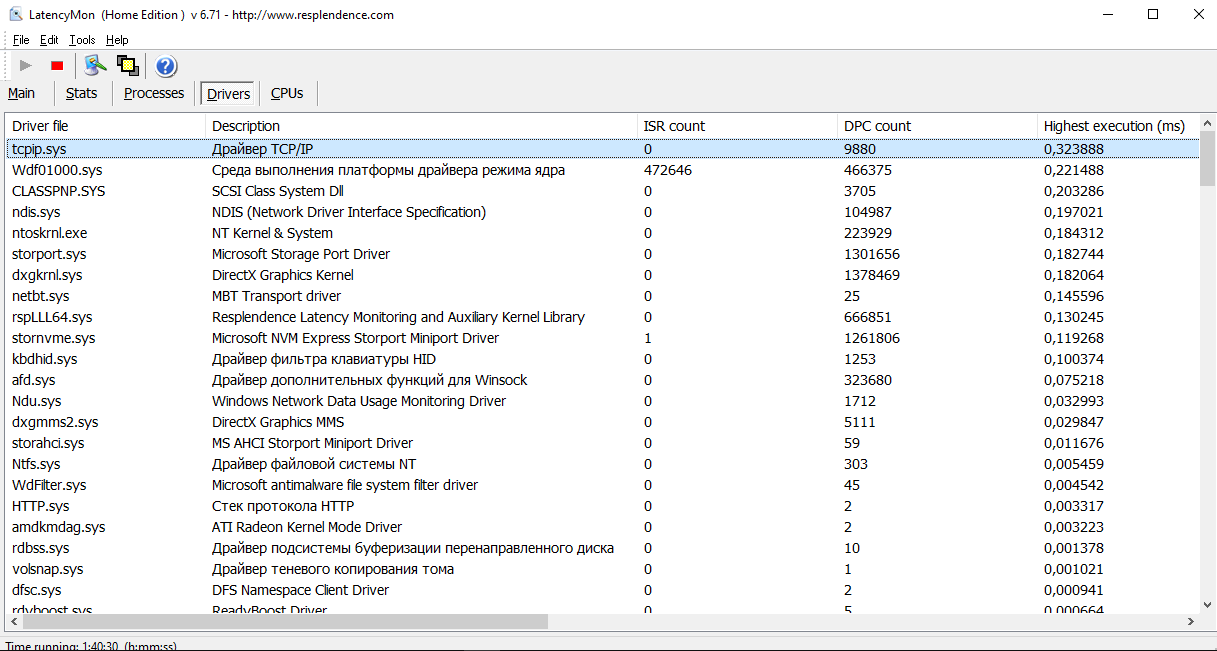Click the highest execution value 0,221488
This screenshot has height=651, width=1217.
point(1074,170)
